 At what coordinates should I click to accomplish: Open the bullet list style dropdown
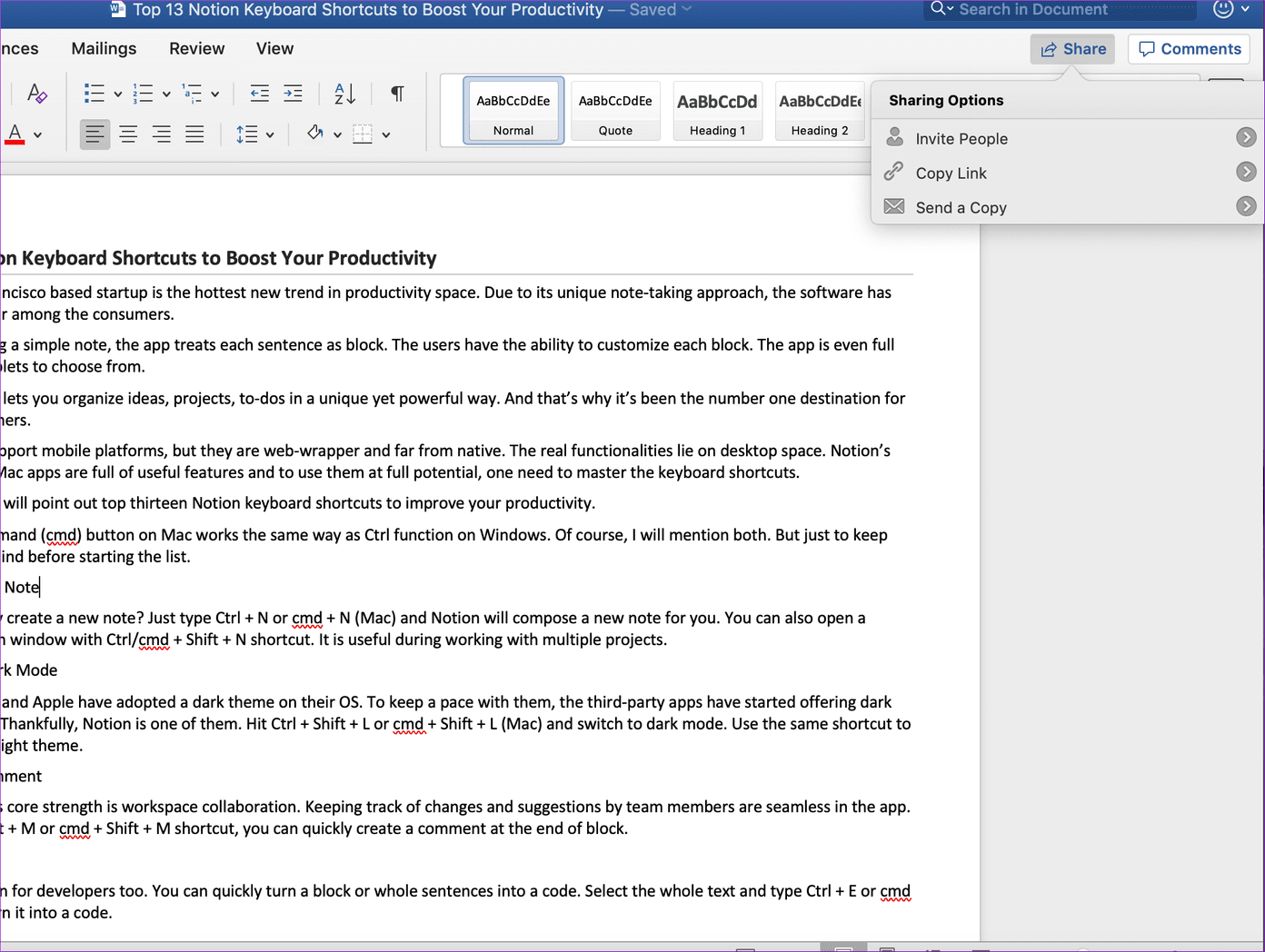click(x=117, y=94)
